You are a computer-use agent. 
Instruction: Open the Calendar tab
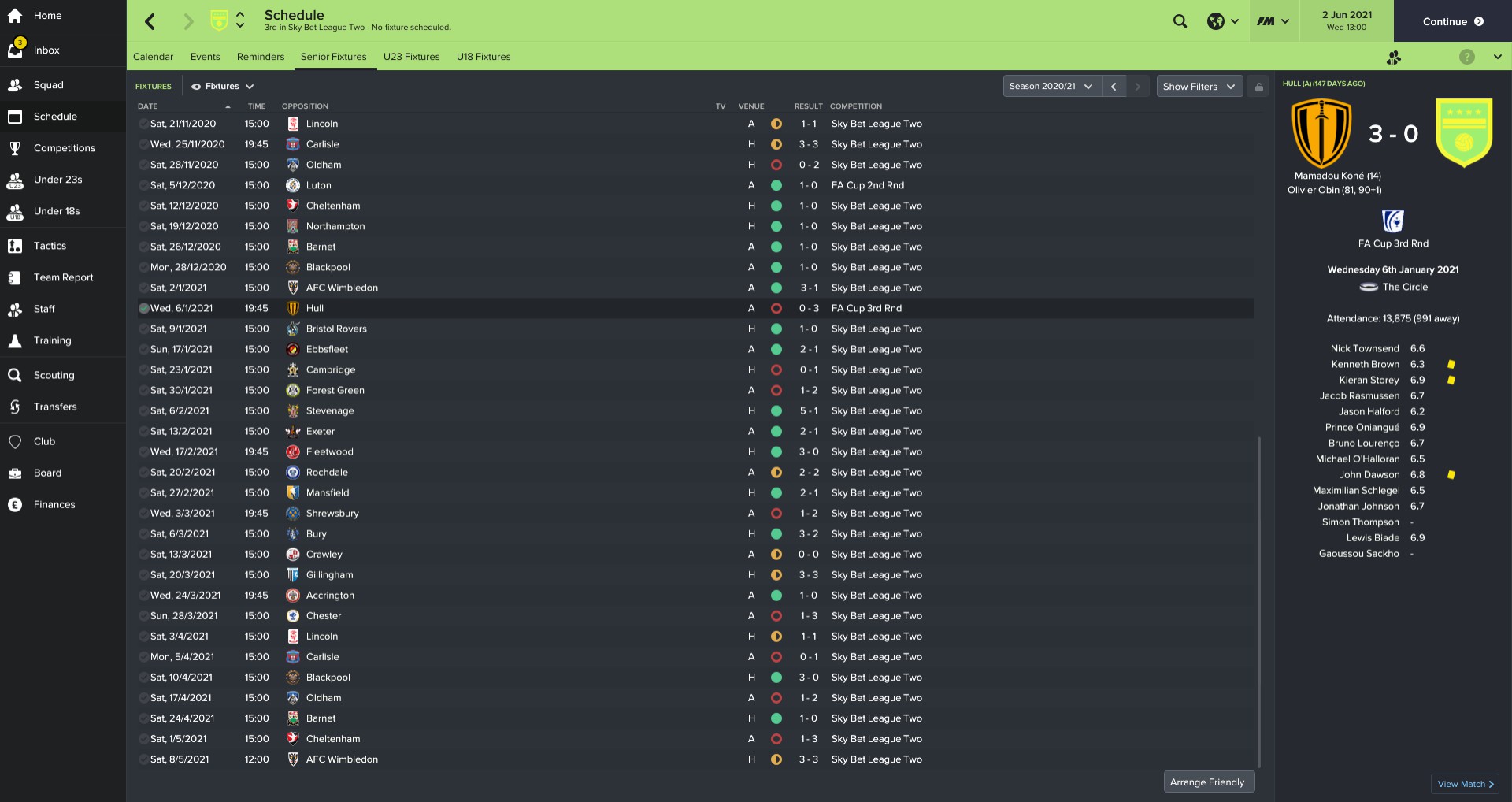pyautogui.click(x=153, y=57)
